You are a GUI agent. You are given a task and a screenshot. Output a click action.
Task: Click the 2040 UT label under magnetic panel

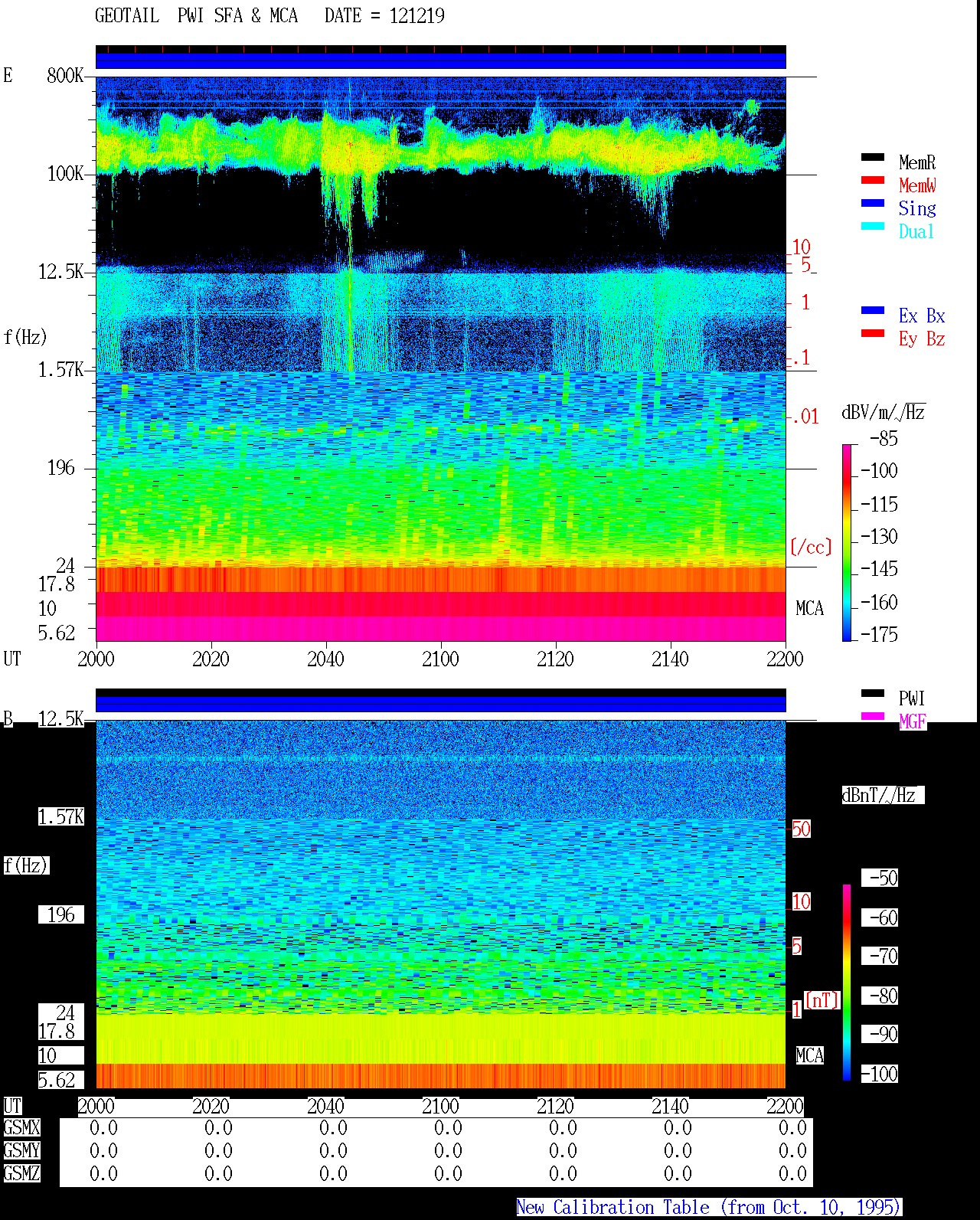pos(325,1107)
